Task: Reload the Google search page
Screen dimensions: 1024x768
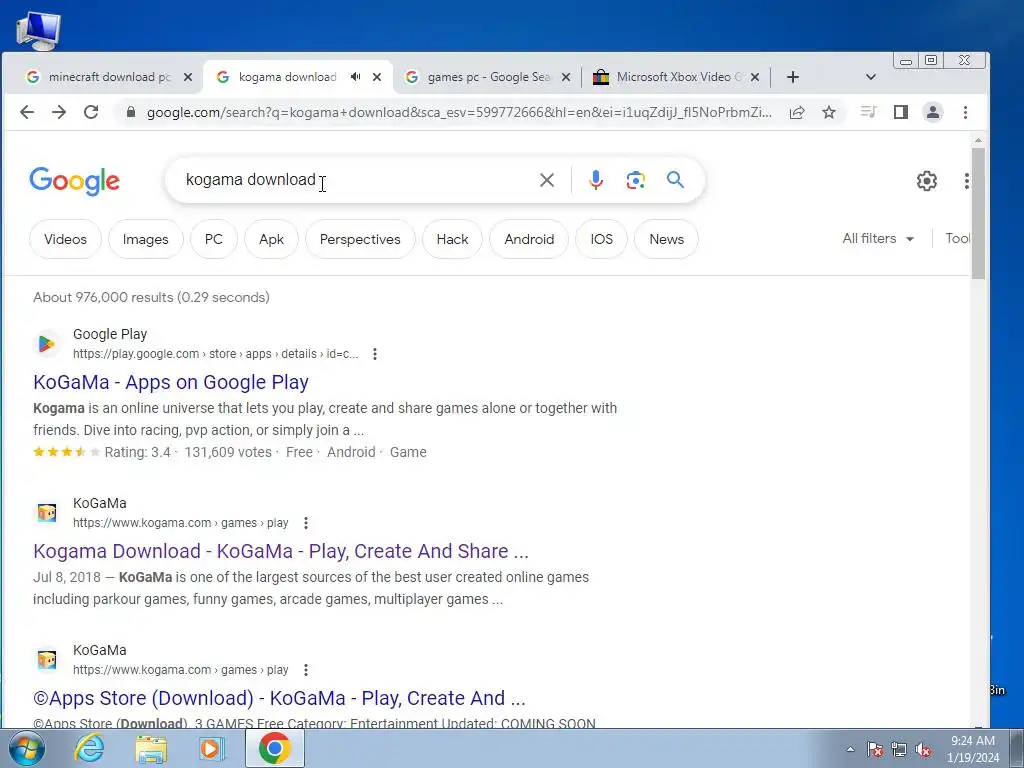Action: coord(91,112)
